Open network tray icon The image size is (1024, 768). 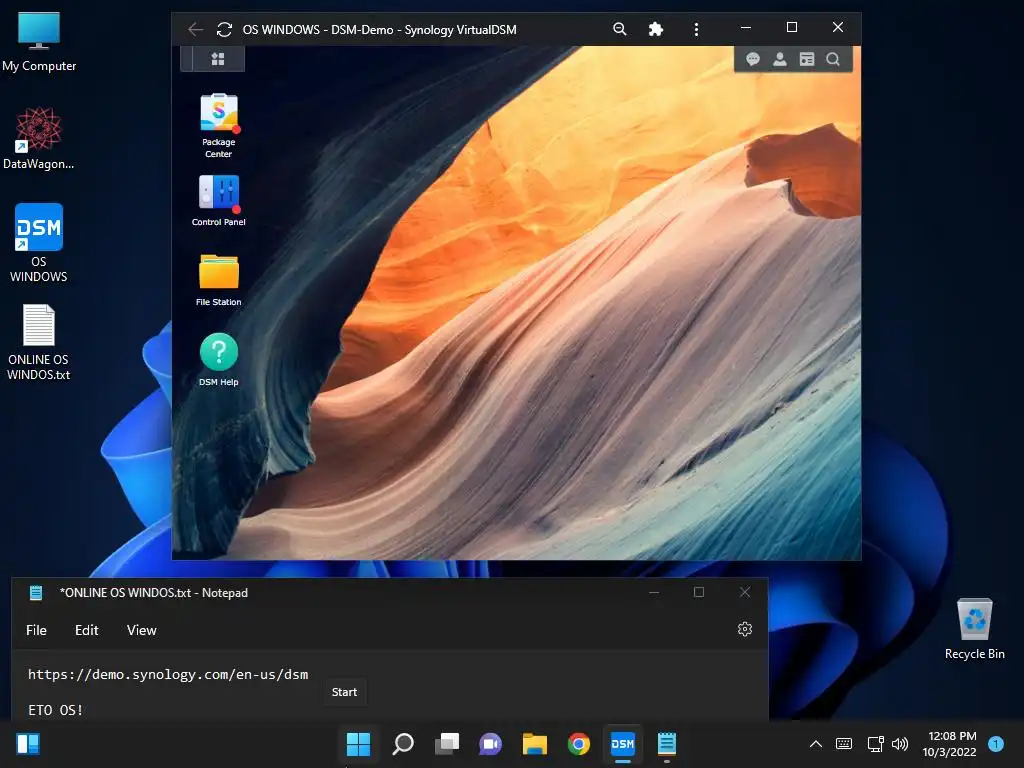point(875,744)
